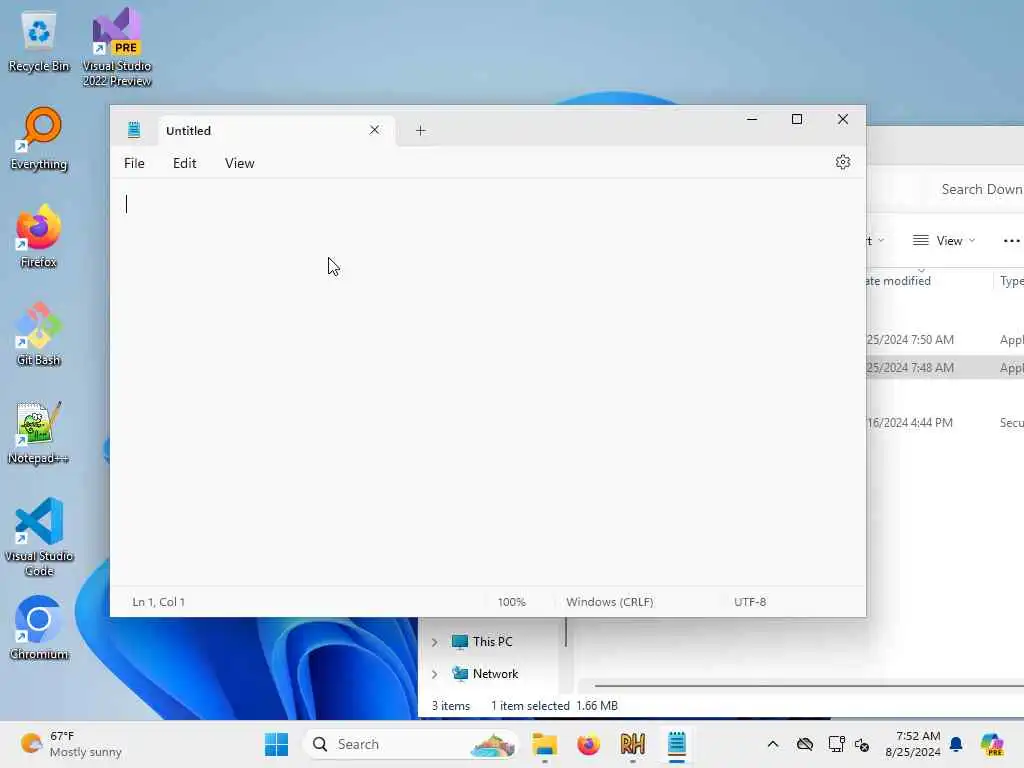Open See more options in File Explorer

tap(1011, 241)
